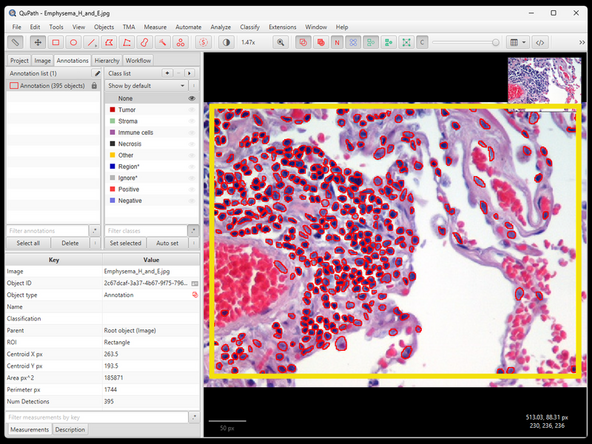Open the Classify menu
The width and height of the screenshot is (592, 444).
point(250,27)
